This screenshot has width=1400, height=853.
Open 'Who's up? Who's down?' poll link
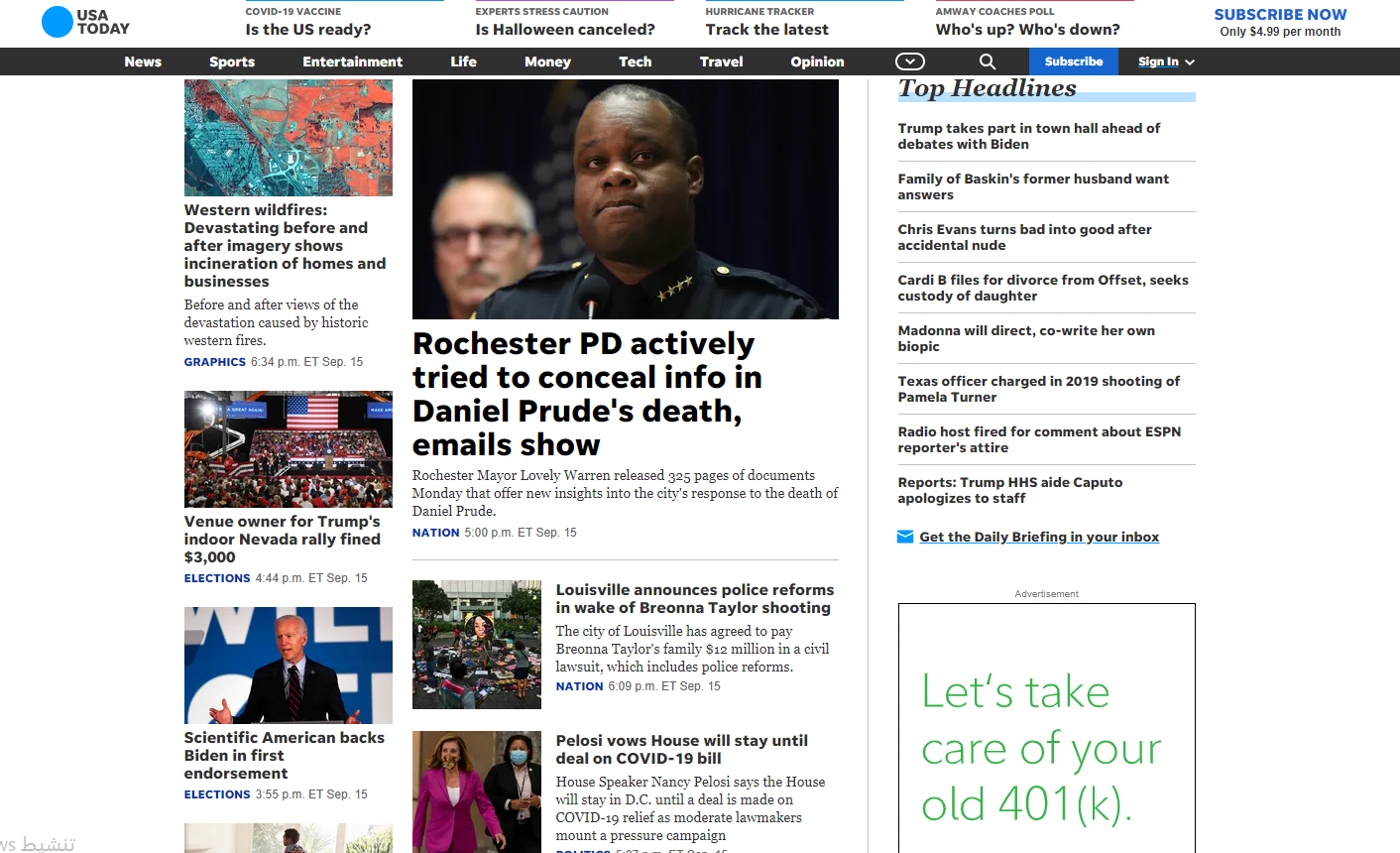pyautogui.click(x=1028, y=30)
